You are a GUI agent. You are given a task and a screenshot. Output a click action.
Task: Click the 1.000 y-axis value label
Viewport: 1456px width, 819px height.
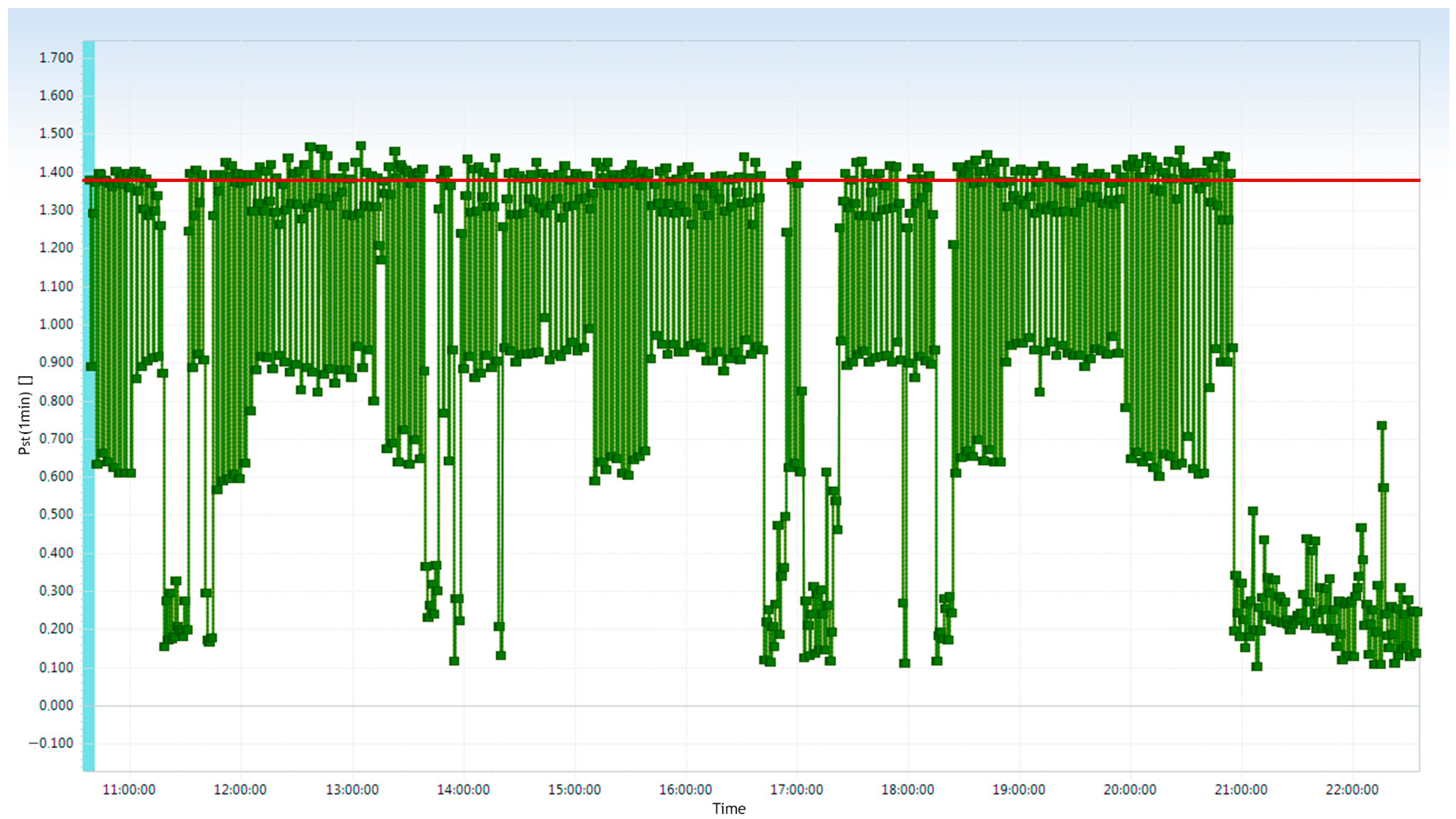[x=56, y=324]
